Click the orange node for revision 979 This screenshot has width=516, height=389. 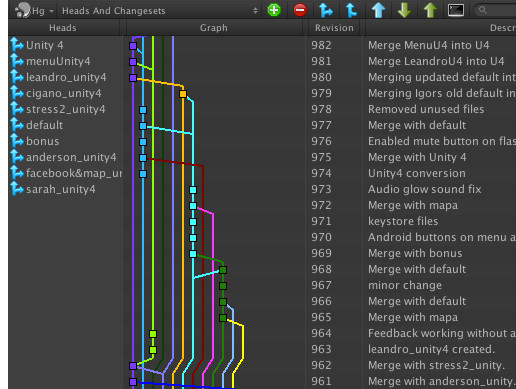[183, 94]
